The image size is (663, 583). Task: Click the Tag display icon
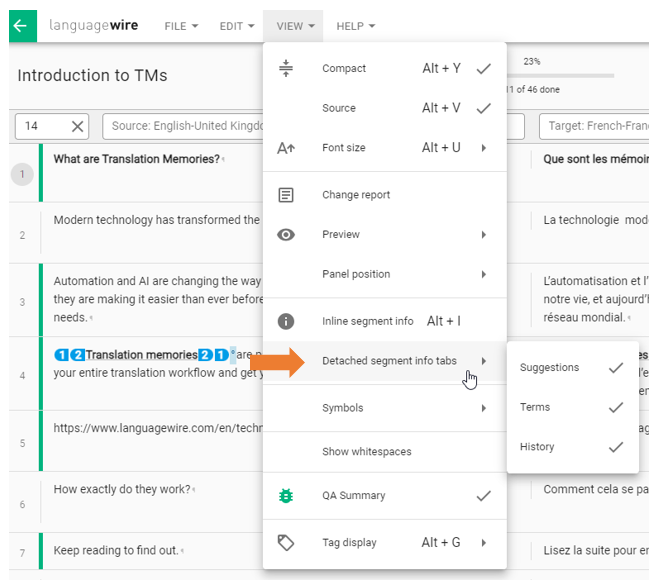286,543
